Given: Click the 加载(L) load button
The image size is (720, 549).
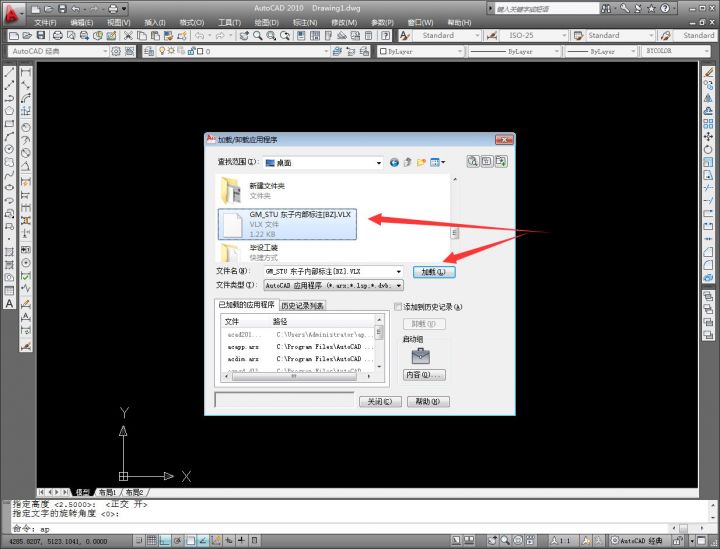Looking at the screenshot, I should click(434, 271).
